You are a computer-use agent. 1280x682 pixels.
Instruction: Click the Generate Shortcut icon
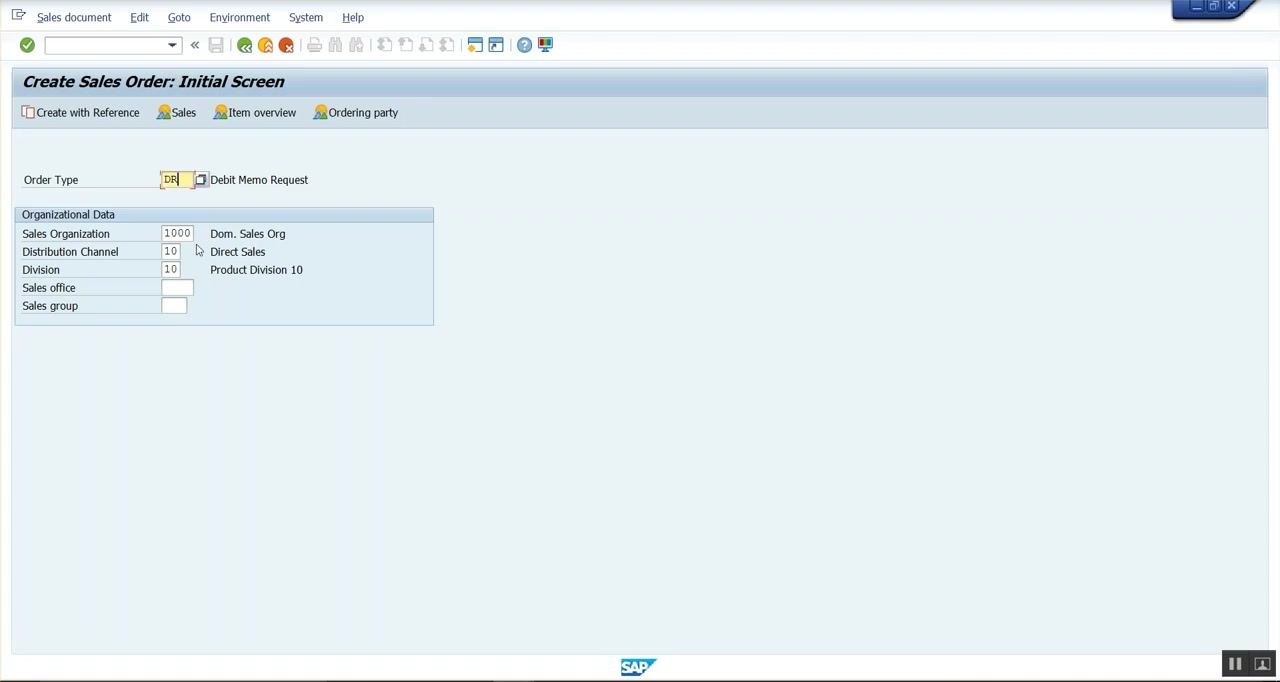(x=496, y=45)
